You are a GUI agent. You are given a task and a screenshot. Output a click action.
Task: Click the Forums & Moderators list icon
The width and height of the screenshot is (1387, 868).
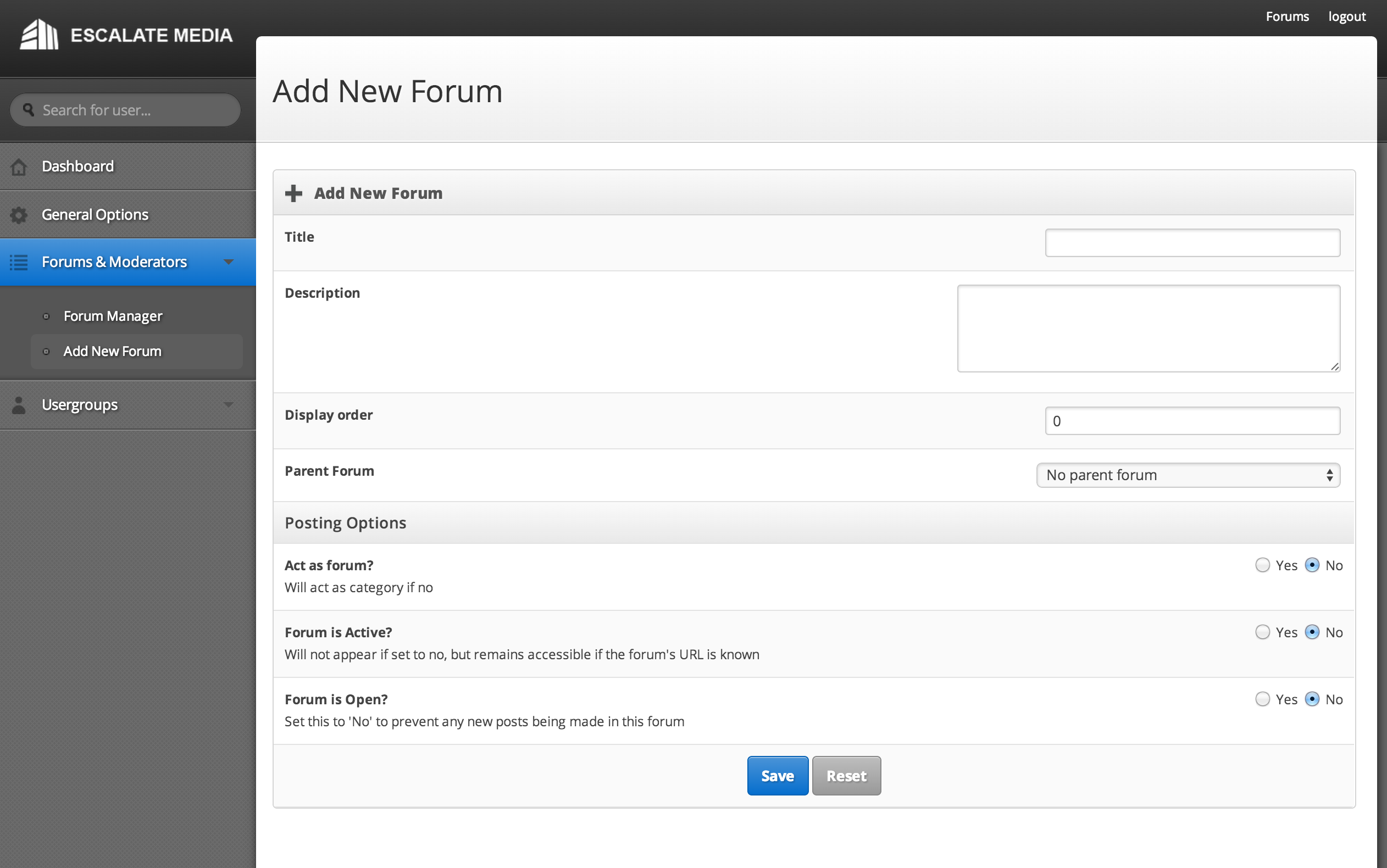pos(19,263)
